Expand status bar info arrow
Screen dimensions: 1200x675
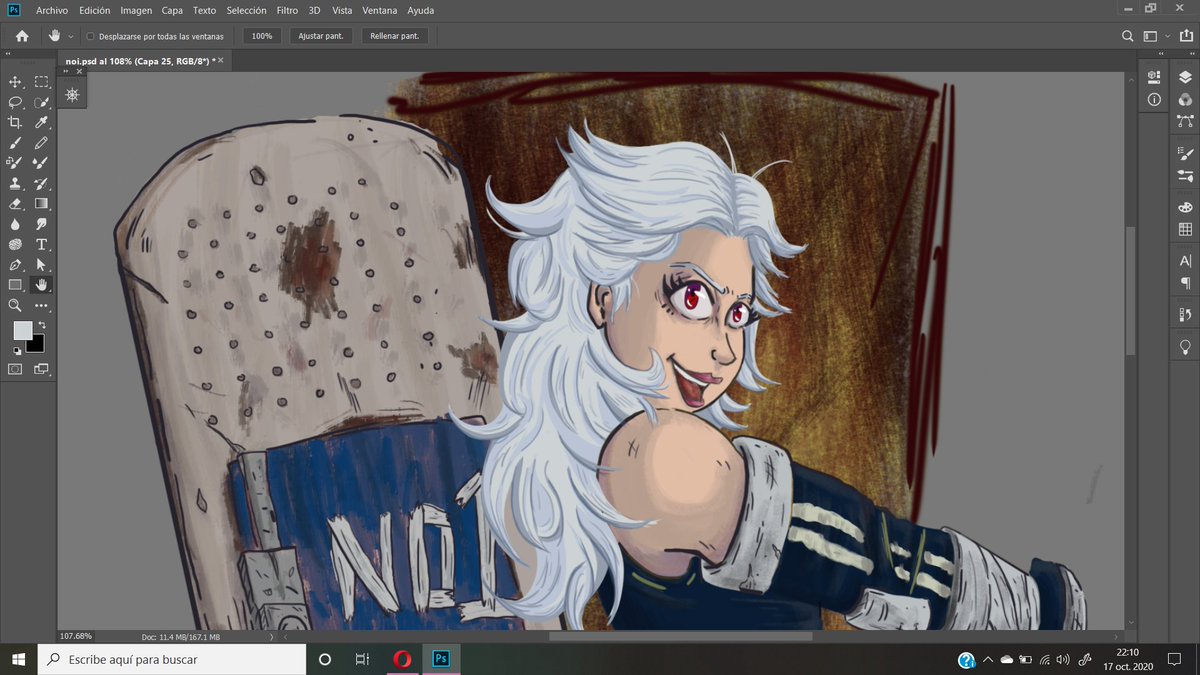(272, 636)
